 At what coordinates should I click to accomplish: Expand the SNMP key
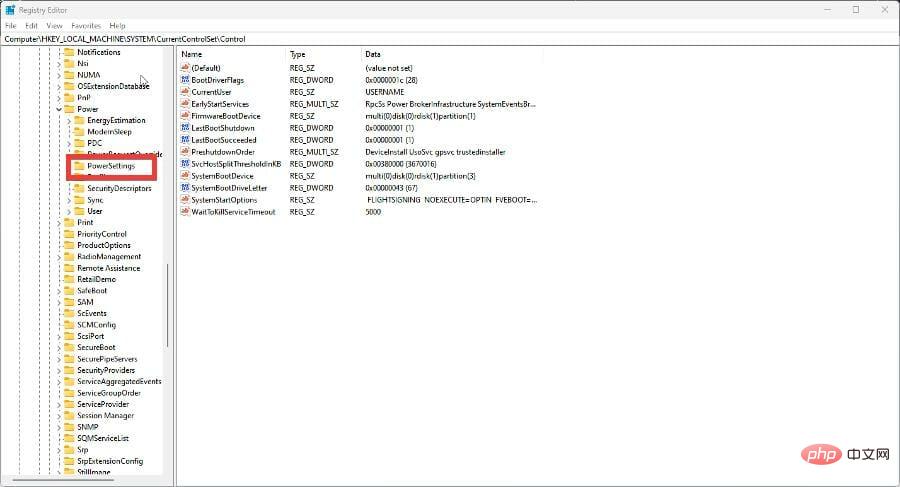point(59,427)
